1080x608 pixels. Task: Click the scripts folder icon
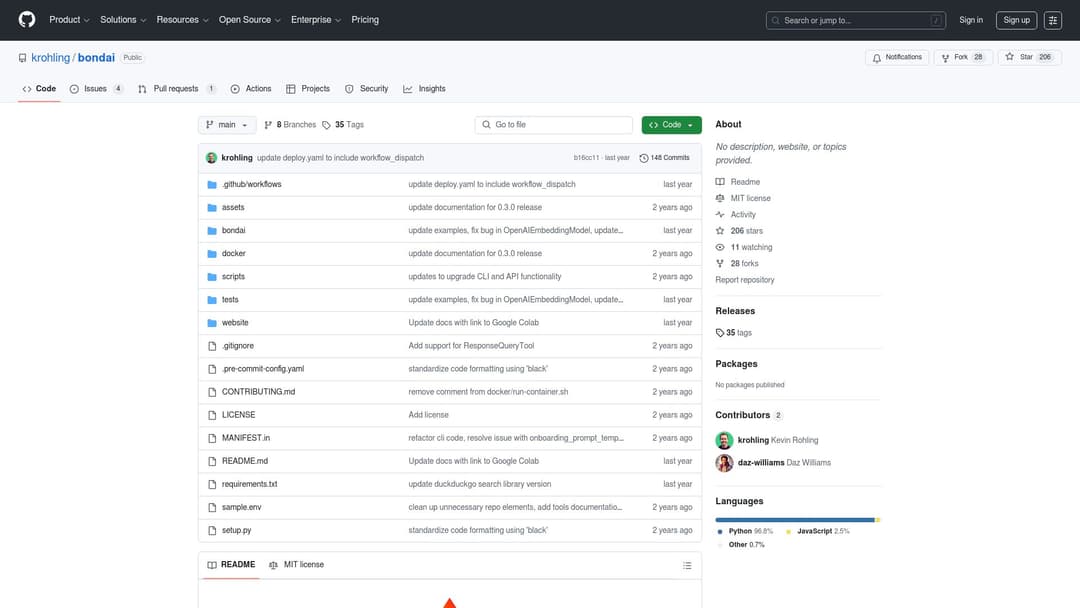pyautogui.click(x=212, y=277)
